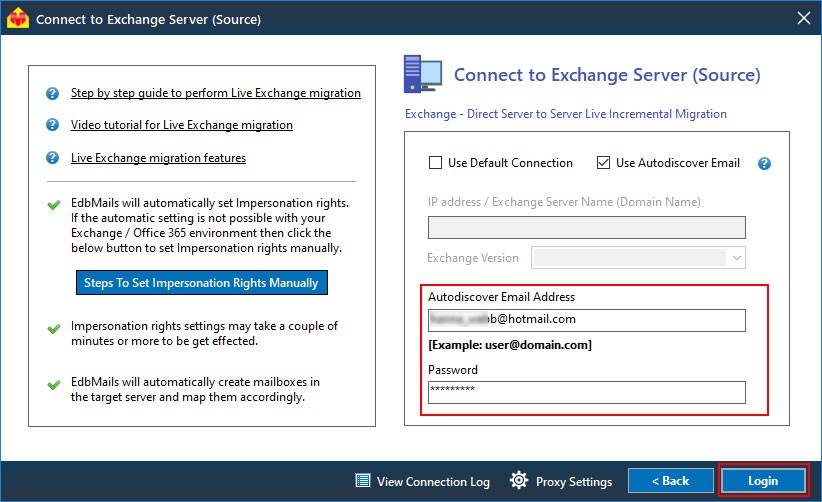The height and width of the screenshot is (502, 822).
Task: Click the Autodiscover Email Address field
Action: pos(587,320)
